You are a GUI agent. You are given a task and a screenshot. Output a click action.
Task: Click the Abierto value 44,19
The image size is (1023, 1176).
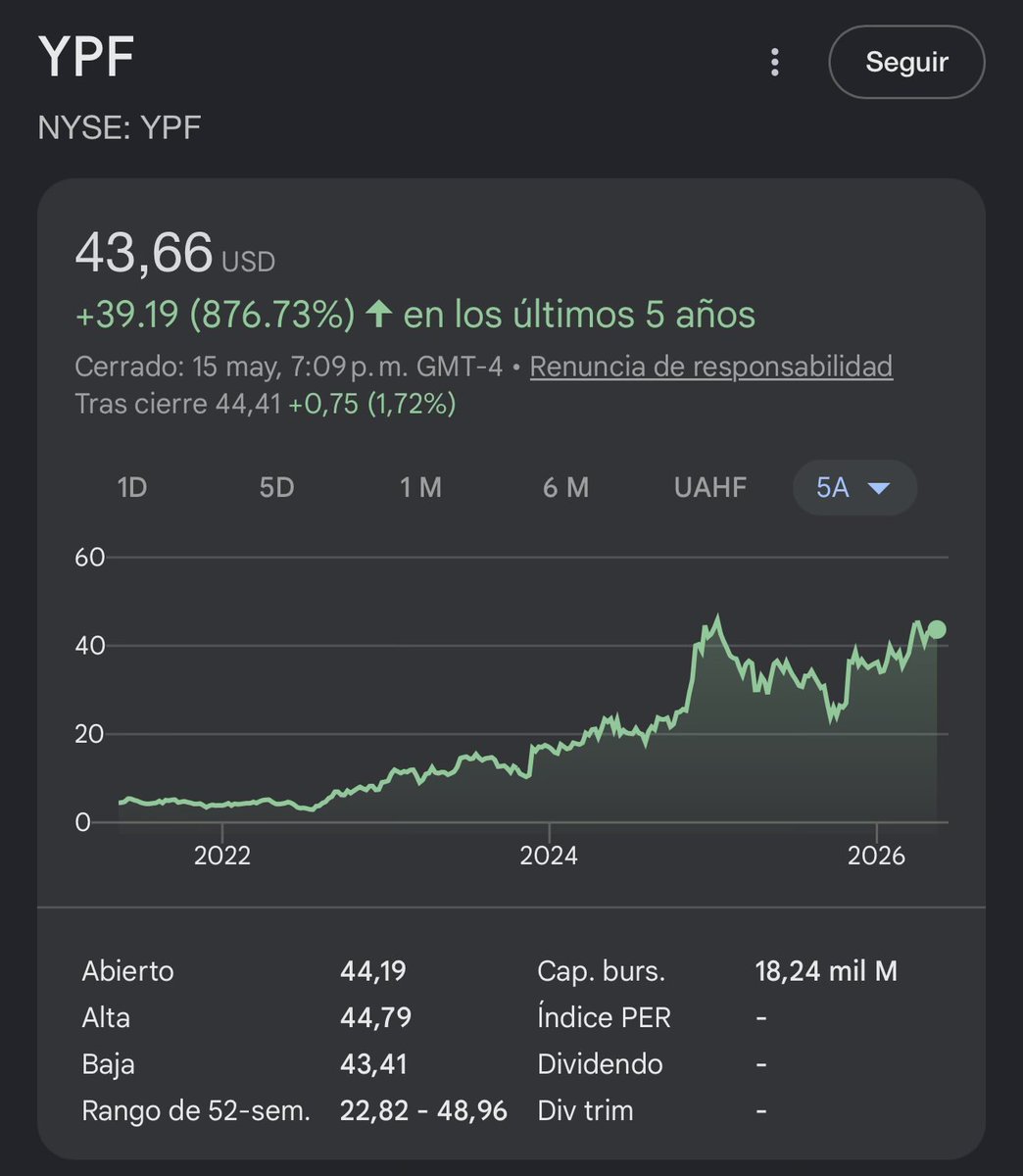pos(373,971)
